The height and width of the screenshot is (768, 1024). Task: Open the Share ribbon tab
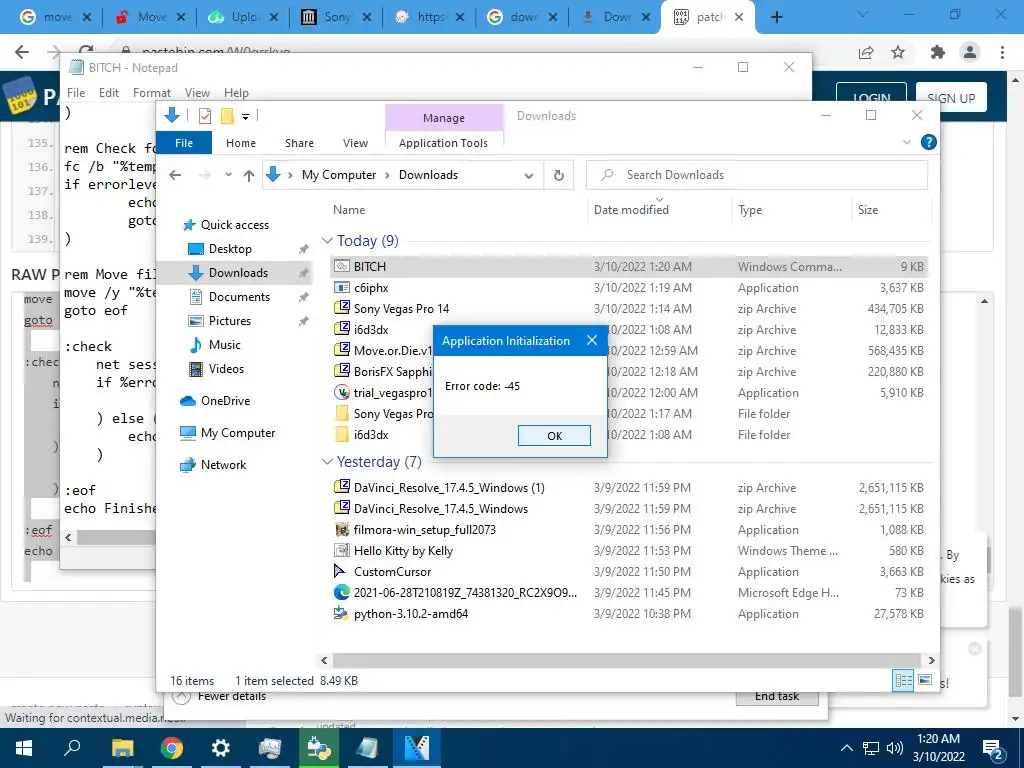(299, 143)
